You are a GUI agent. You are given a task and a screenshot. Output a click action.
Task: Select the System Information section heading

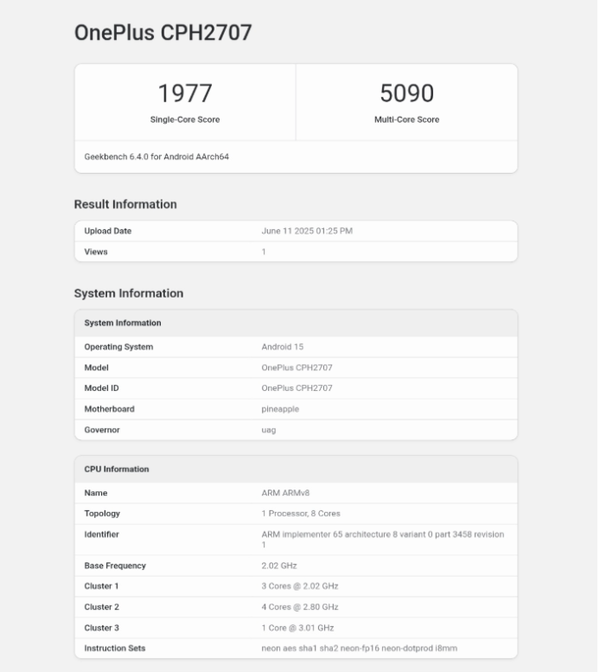(x=129, y=294)
